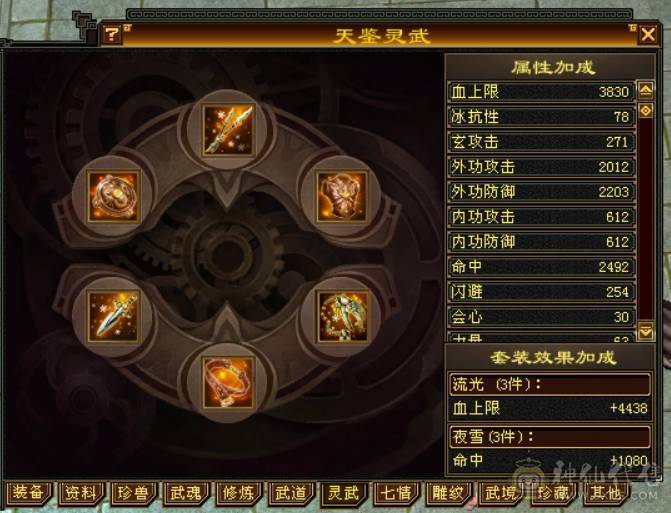The image size is (671, 513).
Task: Open the question mark help icon
Action: click(112, 34)
